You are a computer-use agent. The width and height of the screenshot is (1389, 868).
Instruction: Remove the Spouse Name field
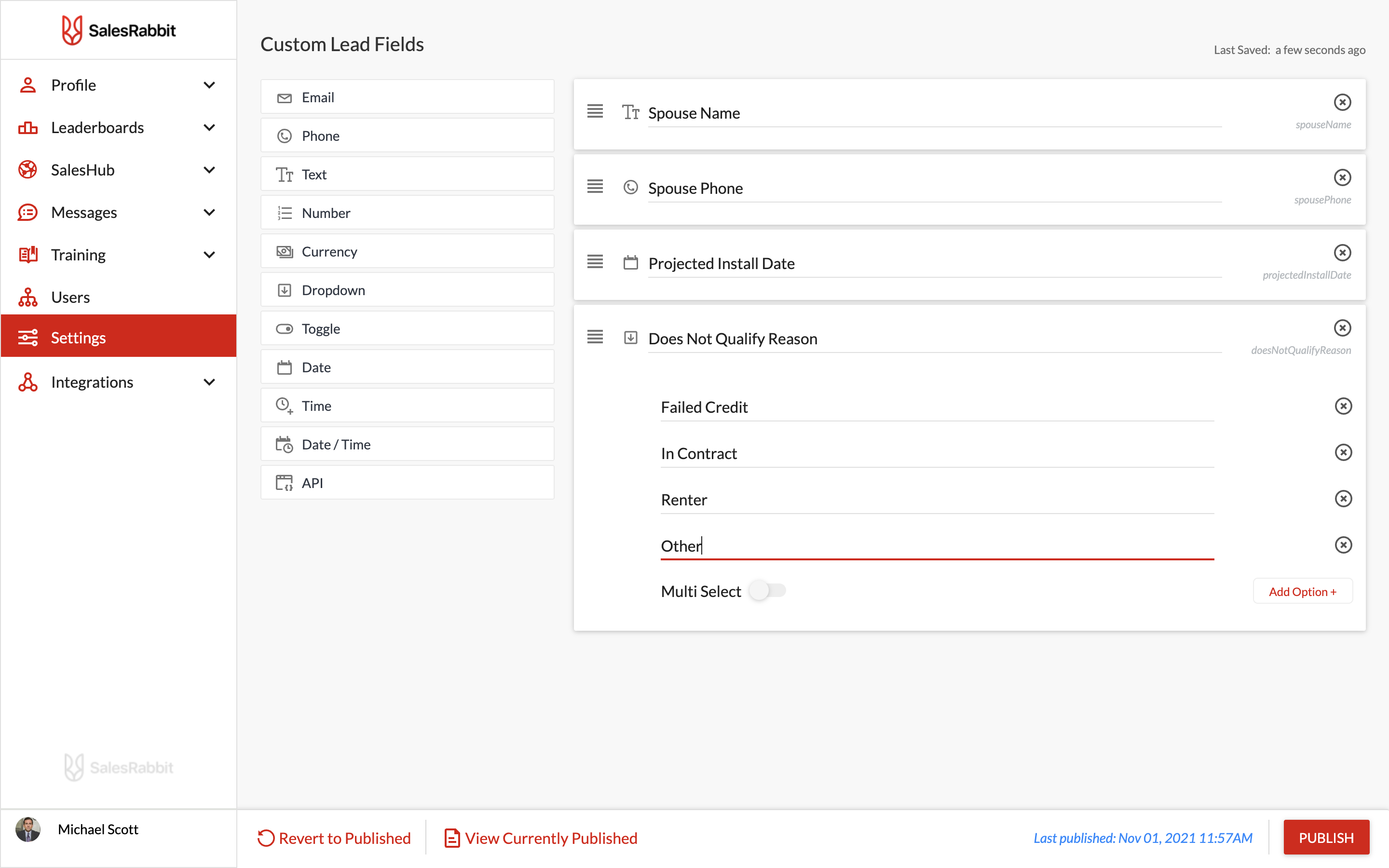1342,102
